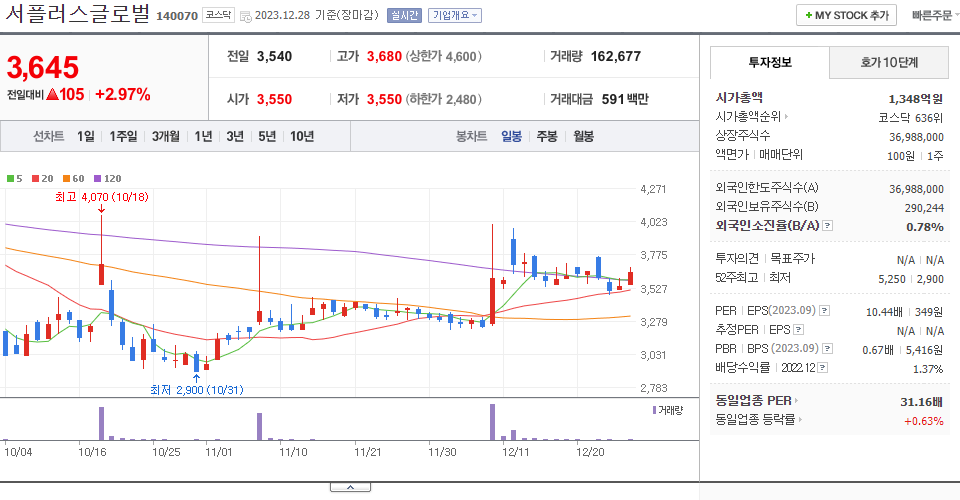
Task: Select the 3년 line chart period
Action: click(x=235, y=136)
